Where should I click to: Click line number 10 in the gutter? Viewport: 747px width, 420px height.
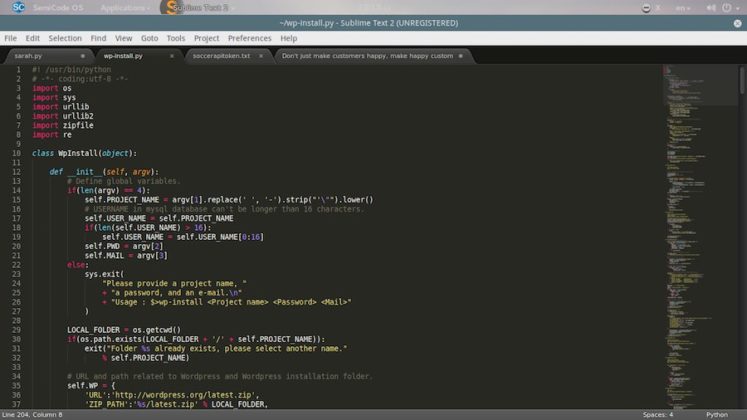tap(17, 153)
